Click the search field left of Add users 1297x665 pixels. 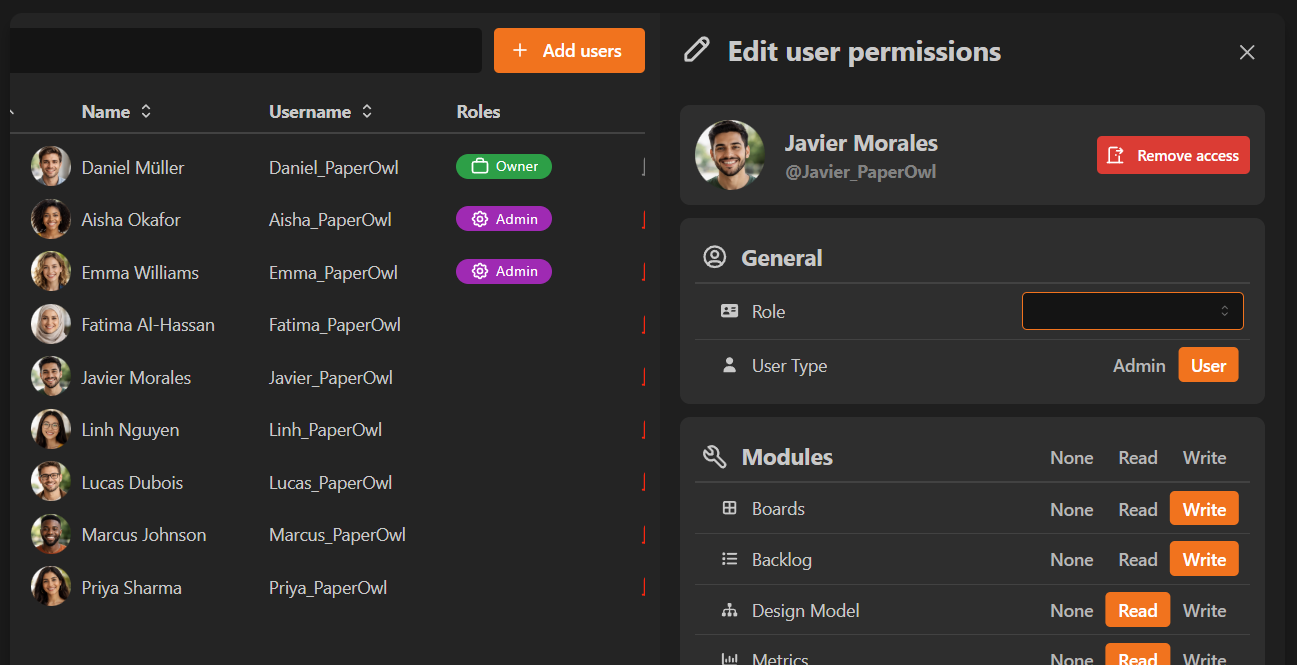click(x=246, y=51)
